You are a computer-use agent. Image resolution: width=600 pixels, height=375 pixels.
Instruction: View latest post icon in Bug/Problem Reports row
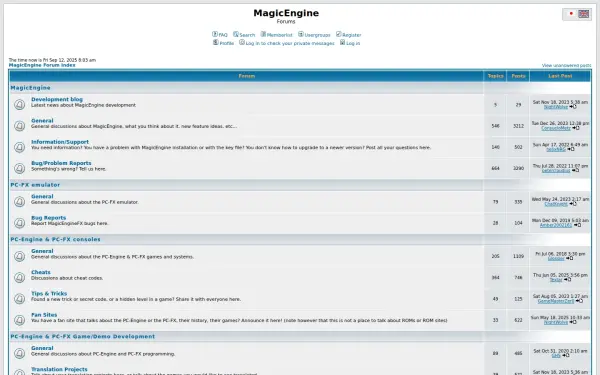point(575,171)
